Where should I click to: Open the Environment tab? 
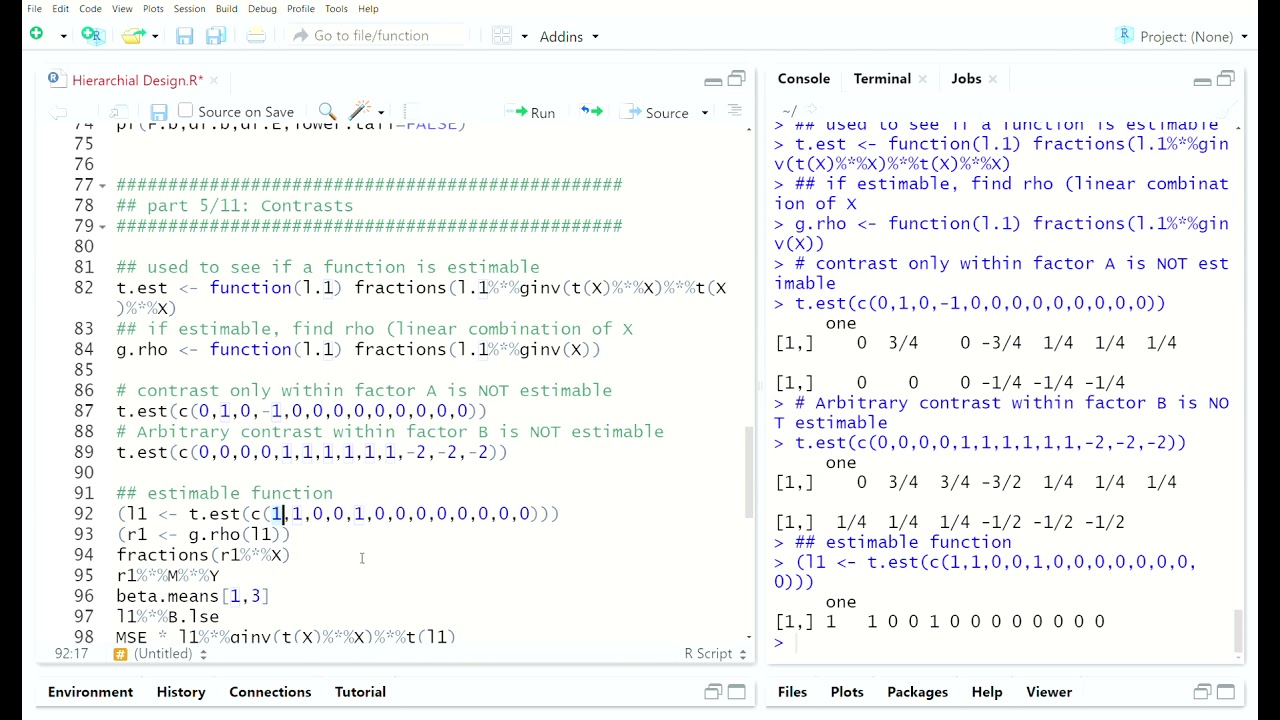(90, 692)
